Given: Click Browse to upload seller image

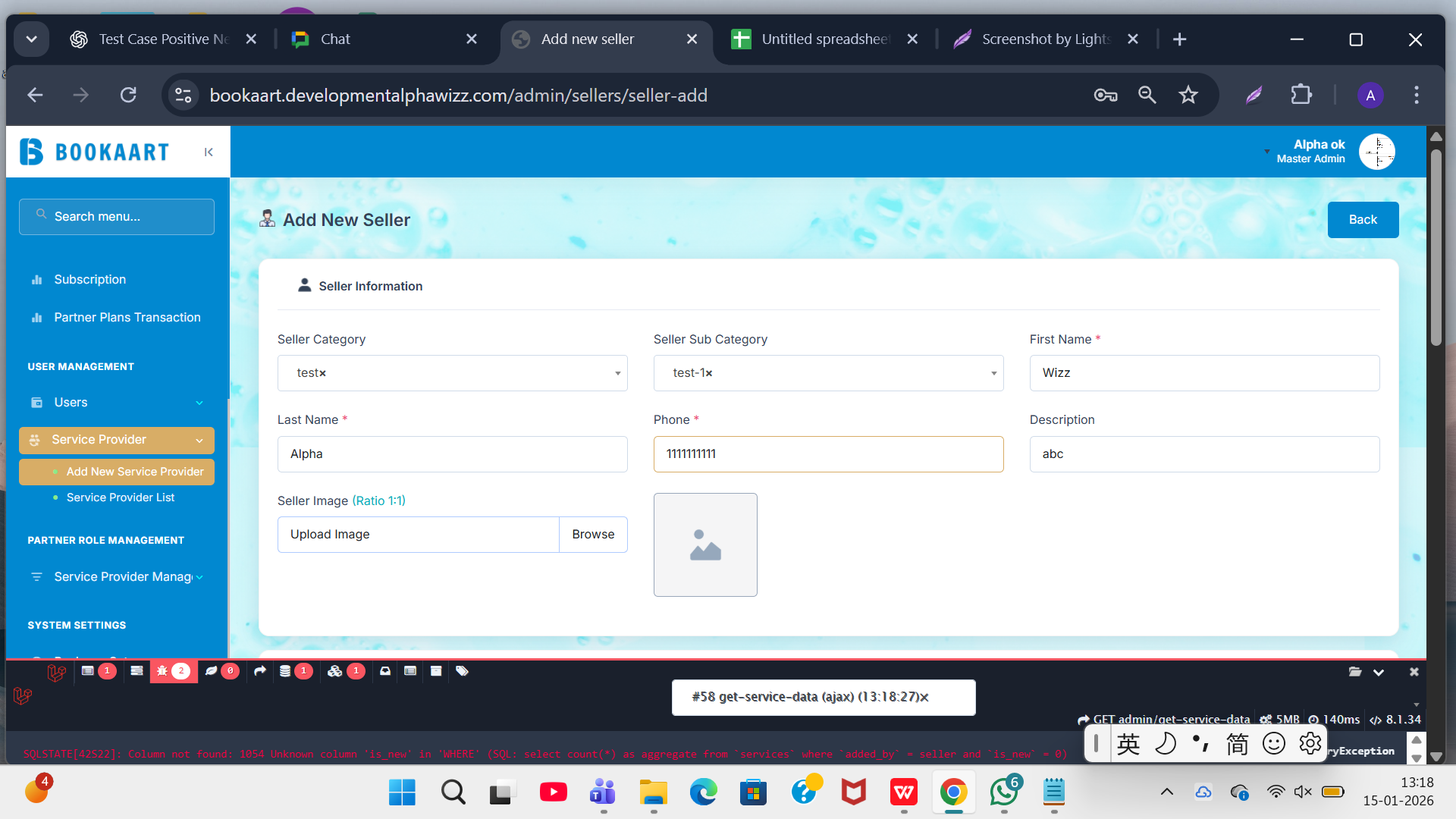Looking at the screenshot, I should coord(593,535).
